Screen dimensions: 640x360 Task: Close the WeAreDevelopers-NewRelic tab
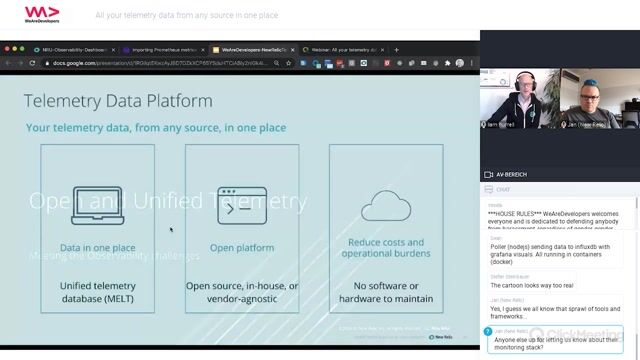click(x=292, y=50)
